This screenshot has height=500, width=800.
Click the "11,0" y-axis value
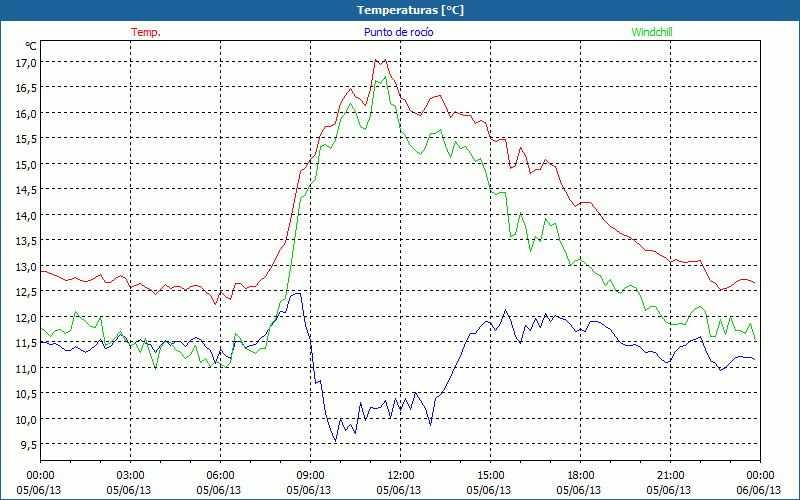point(27,368)
